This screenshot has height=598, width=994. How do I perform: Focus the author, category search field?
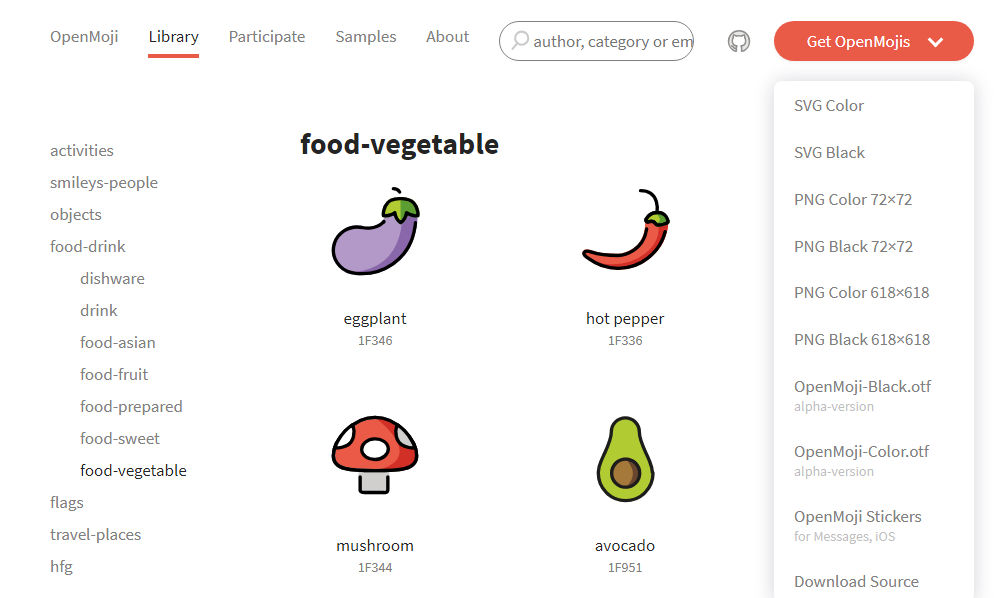(612, 42)
